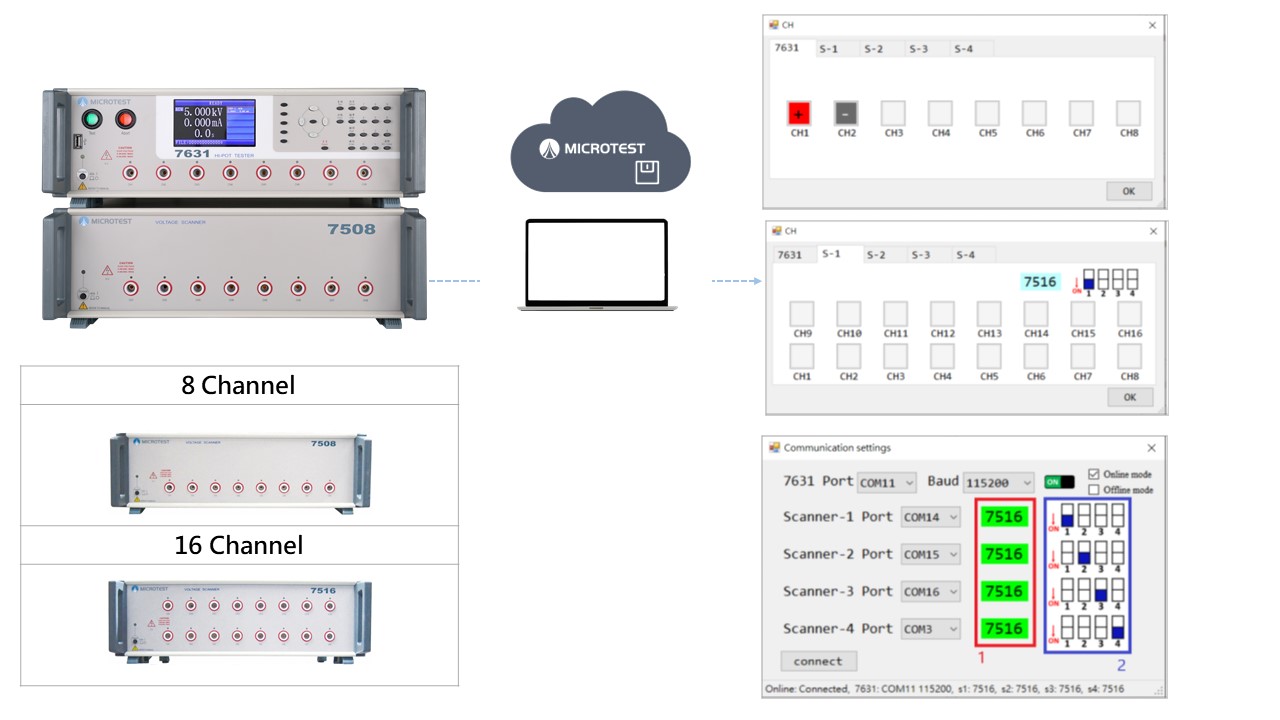Open S-3 tab in the S-1-active CH window
1280x720 pixels.
click(x=920, y=255)
